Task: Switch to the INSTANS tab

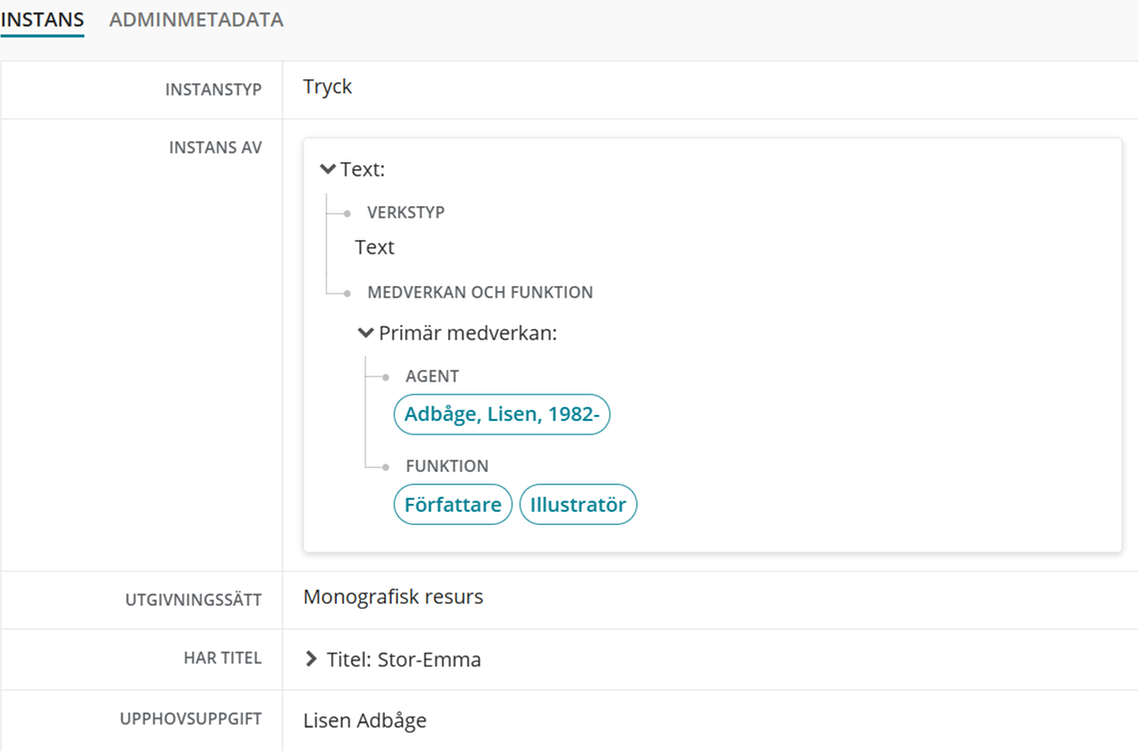Action: (x=42, y=20)
